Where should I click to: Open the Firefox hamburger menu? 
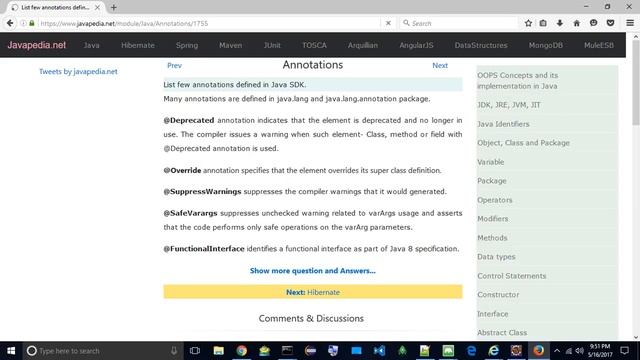pos(630,23)
